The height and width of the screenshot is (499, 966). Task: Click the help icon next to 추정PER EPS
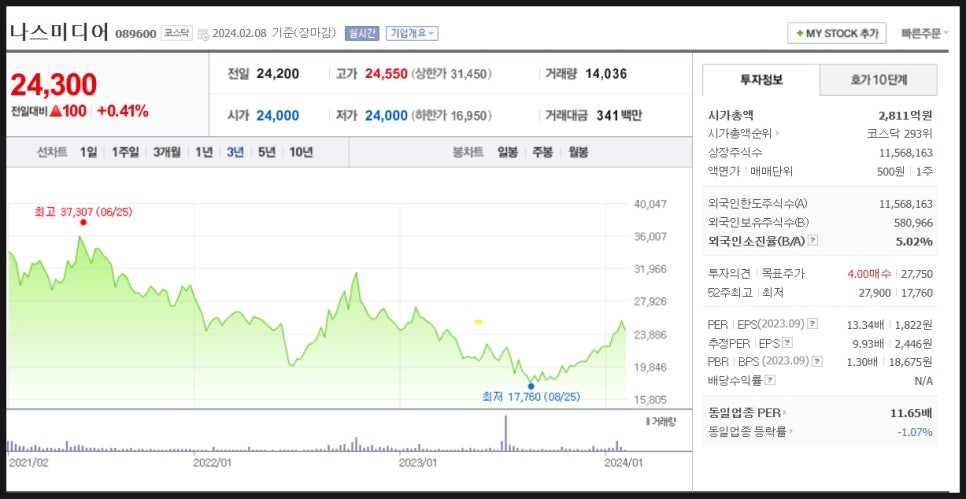pyautogui.click(x=787, y=343)
